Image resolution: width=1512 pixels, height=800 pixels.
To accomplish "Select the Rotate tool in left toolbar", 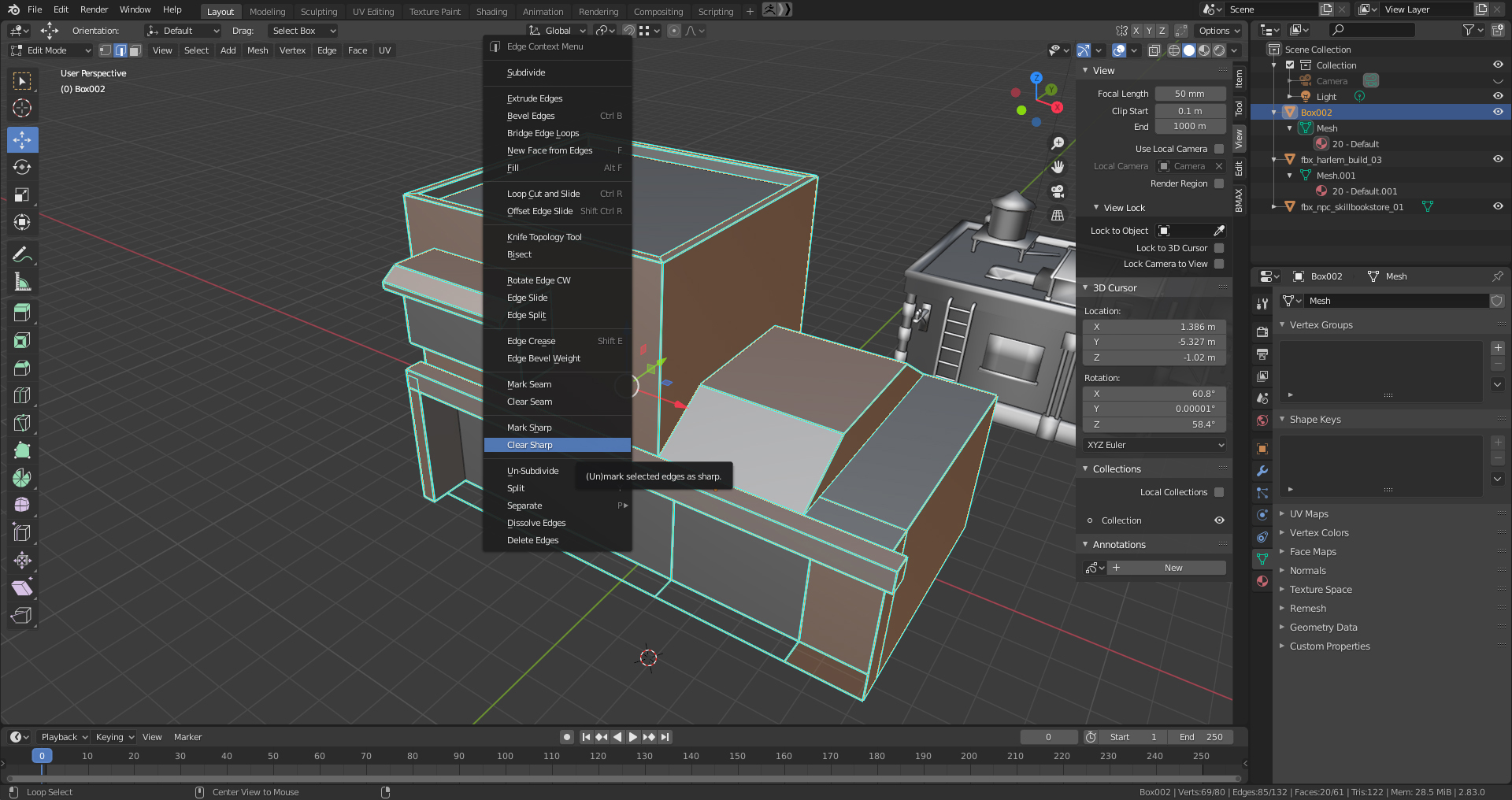I will pyautogui.click(x=22, y=168).
